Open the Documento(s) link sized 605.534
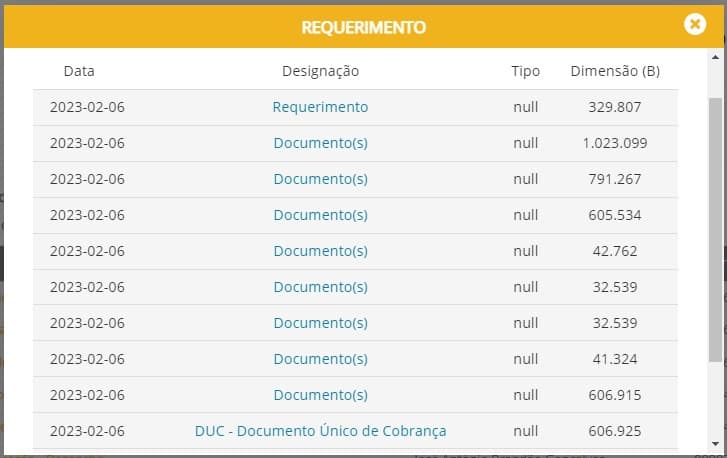 320,215
